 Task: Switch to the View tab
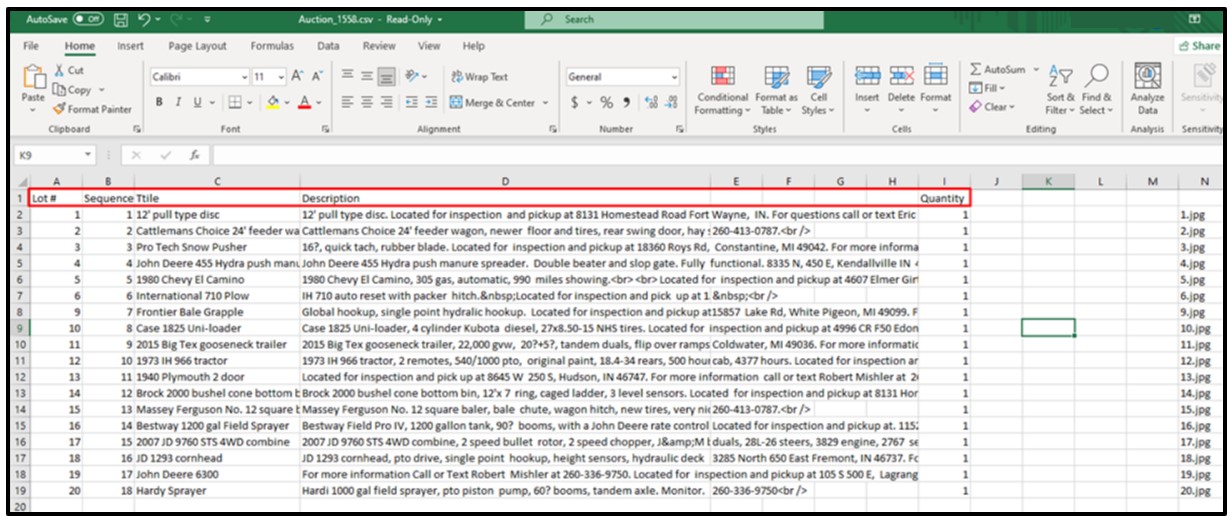[x=429, y=46]
